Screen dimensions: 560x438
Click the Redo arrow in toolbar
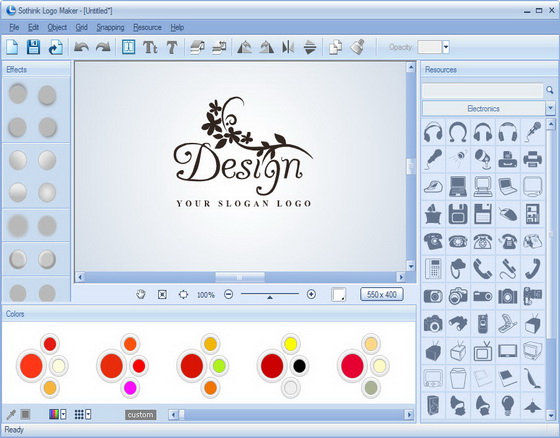(x=103, y=47)
